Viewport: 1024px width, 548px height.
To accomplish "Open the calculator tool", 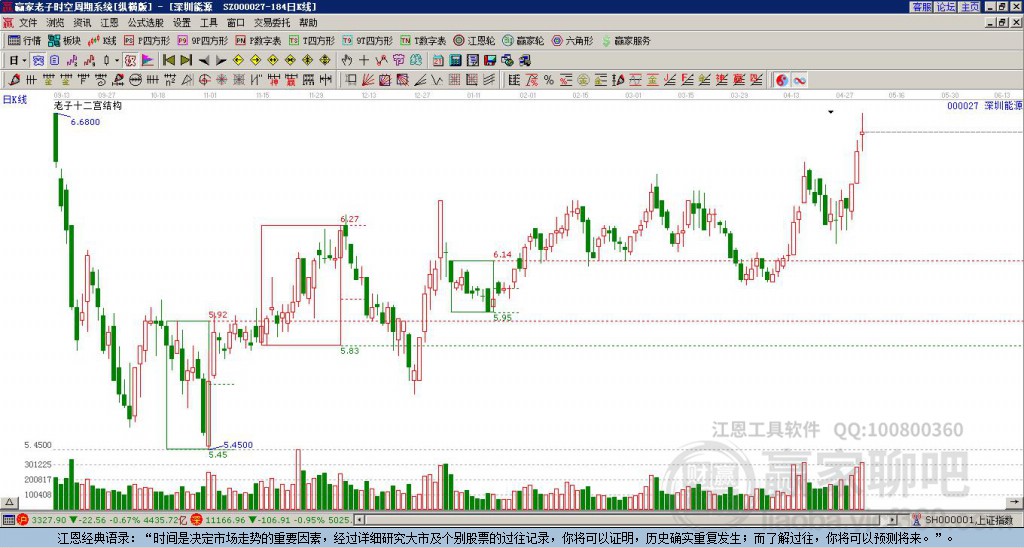I will tap(456, 61).
